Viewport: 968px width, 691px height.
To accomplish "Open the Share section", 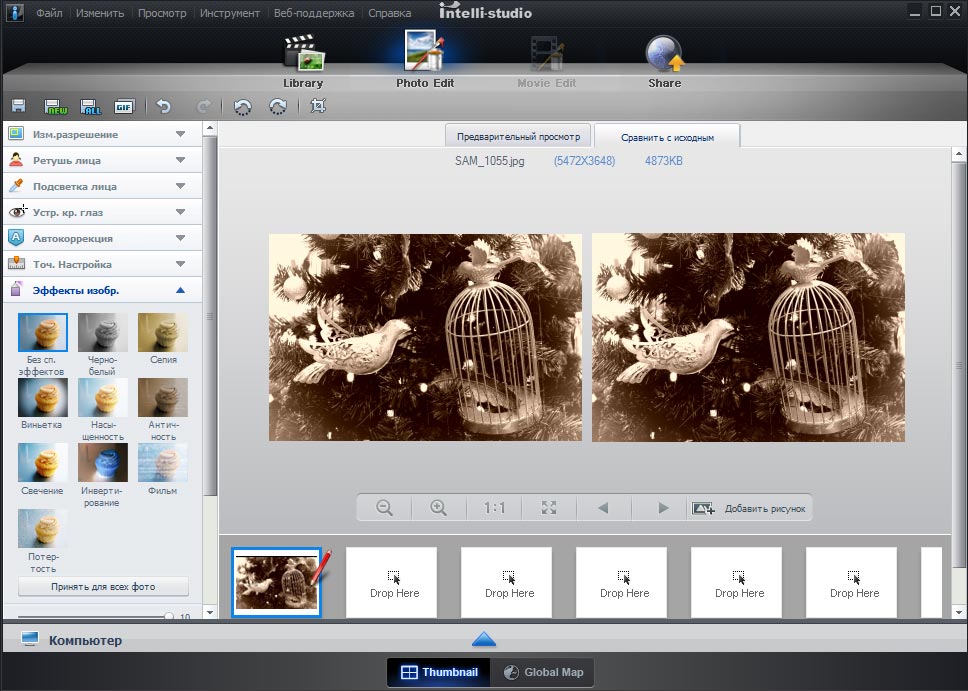I will click(664, 62).
